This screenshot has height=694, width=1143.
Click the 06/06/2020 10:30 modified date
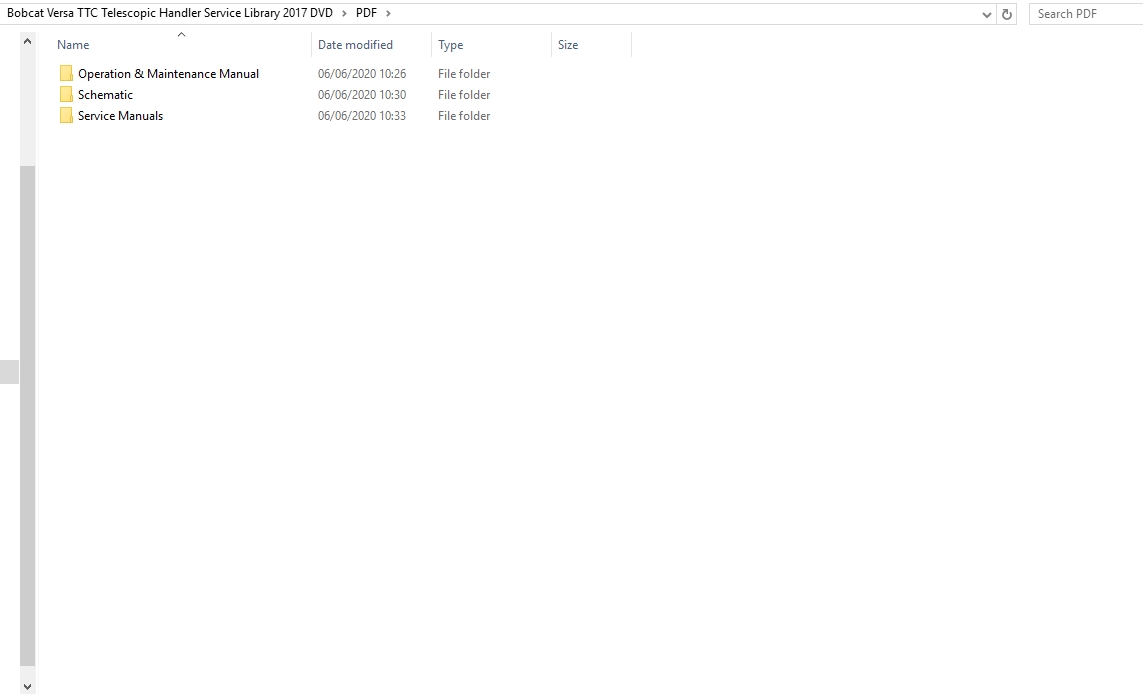tap(362, 95)
